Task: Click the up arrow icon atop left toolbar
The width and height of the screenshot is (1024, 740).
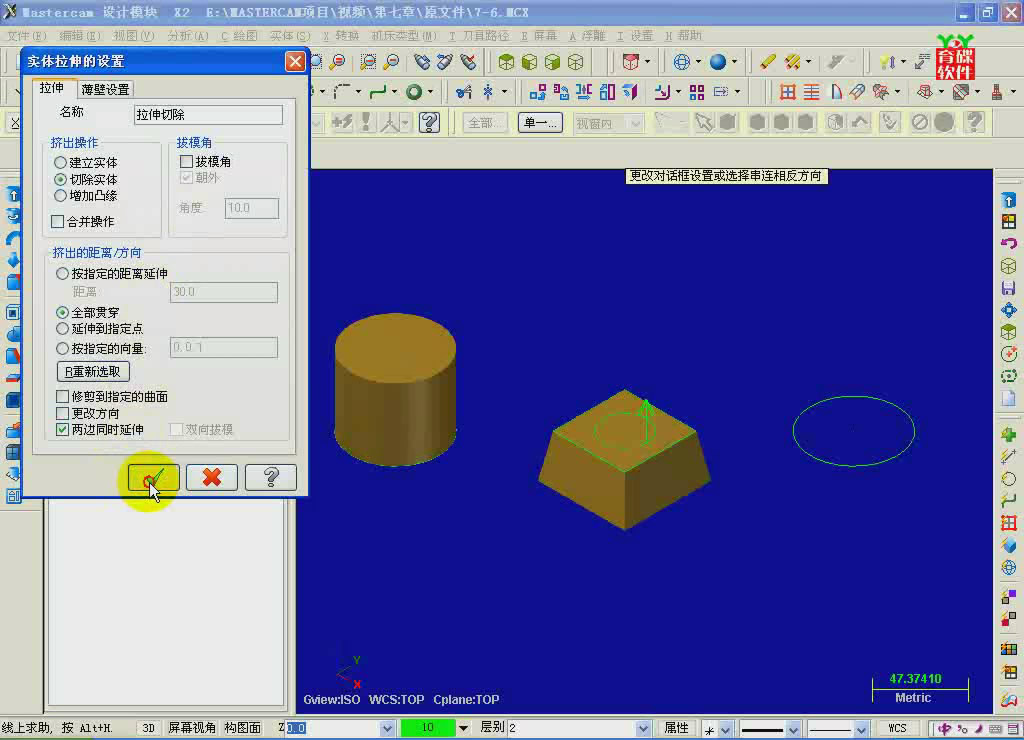Action: [x=13, y=195]
